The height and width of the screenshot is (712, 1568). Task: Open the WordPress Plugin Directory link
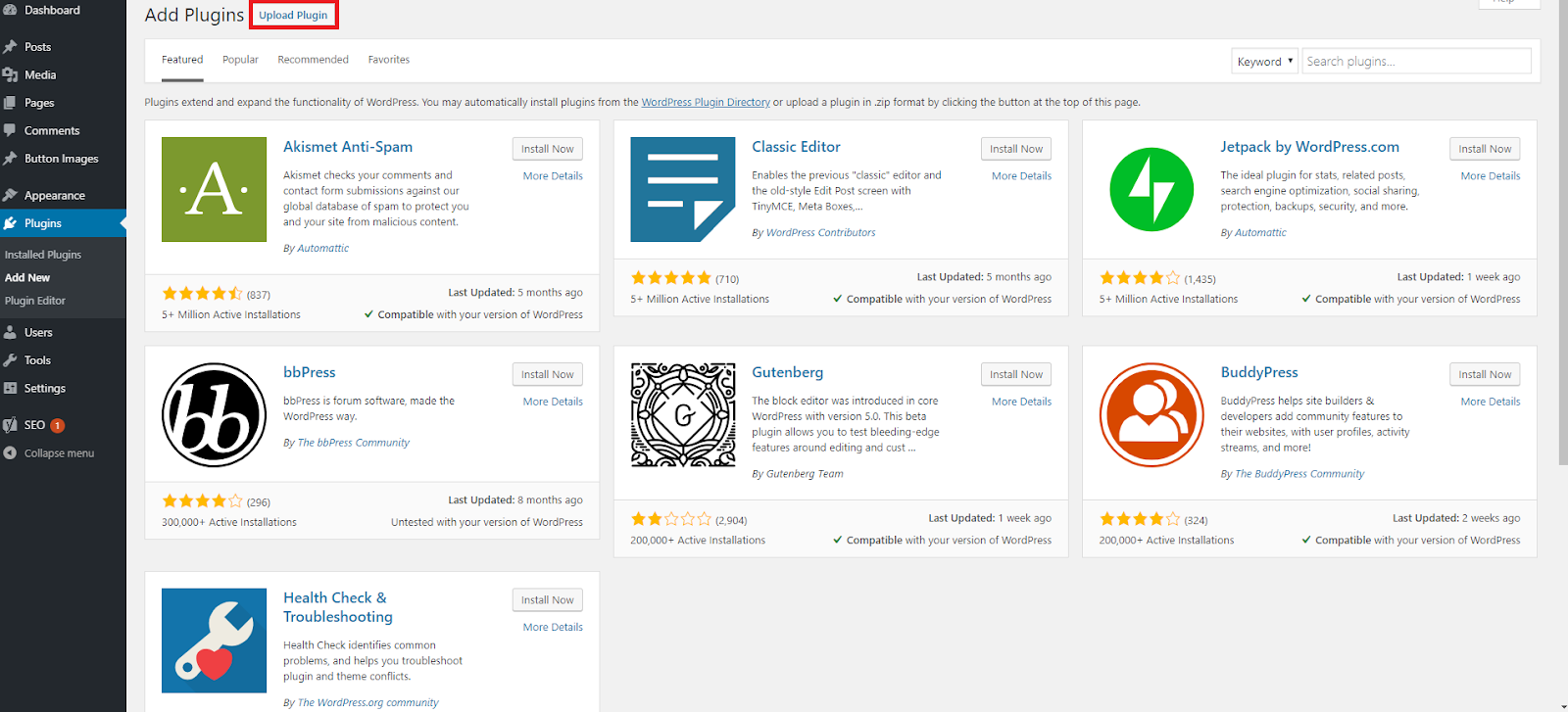(x=706, y=102)
